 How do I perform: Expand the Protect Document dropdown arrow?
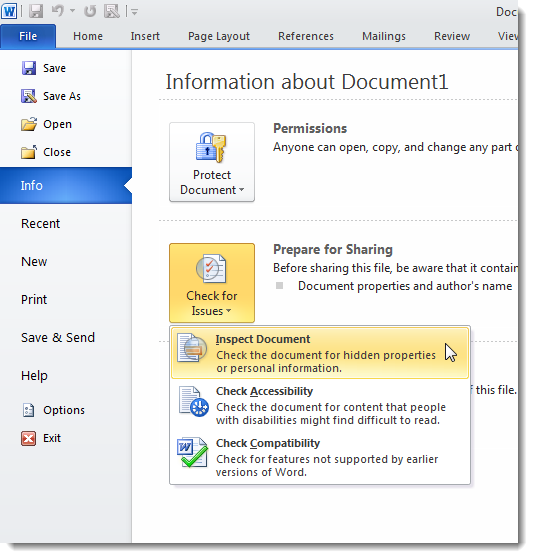(x=242, y=190)
